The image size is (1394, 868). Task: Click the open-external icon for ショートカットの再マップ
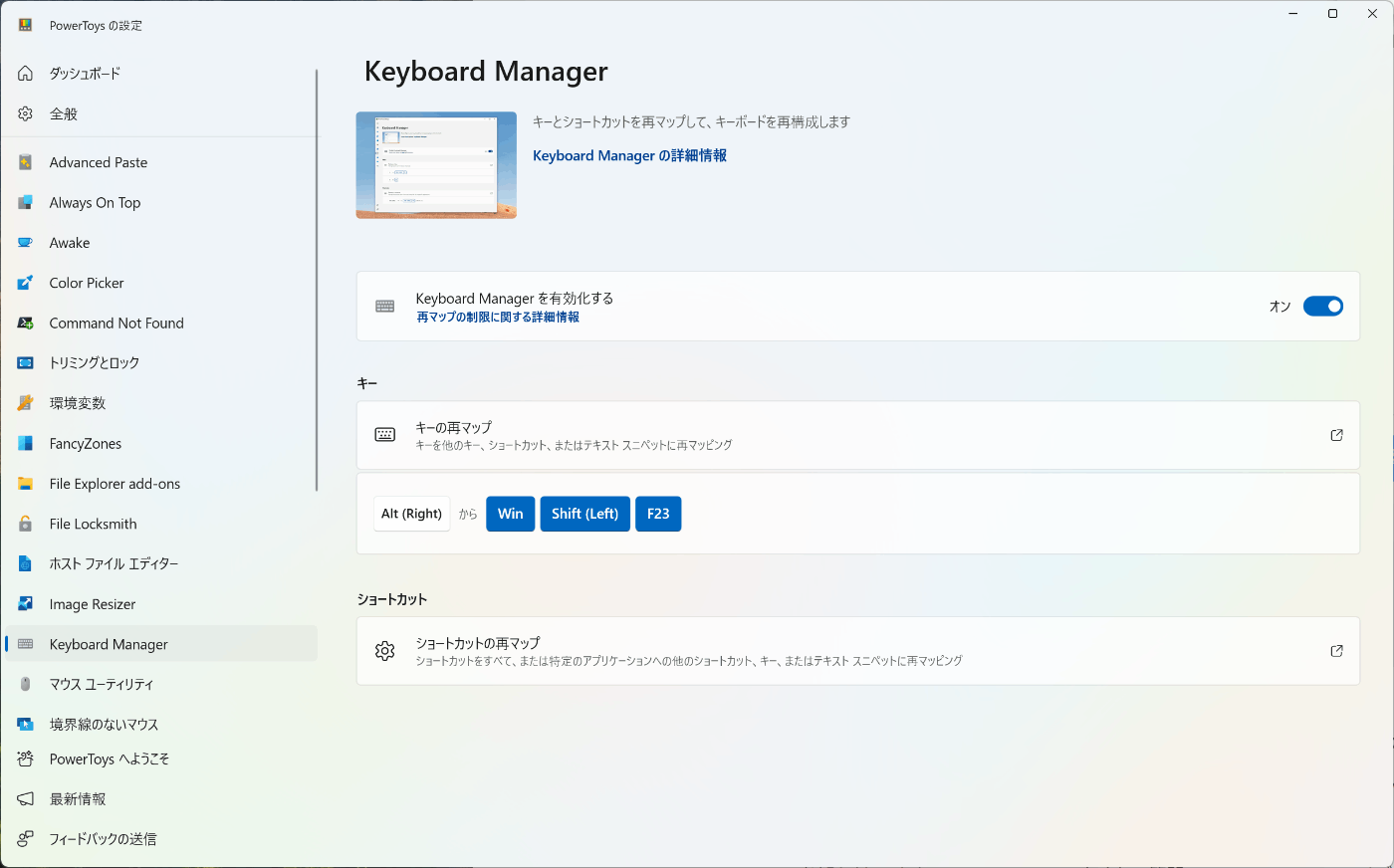point(1336,651)
